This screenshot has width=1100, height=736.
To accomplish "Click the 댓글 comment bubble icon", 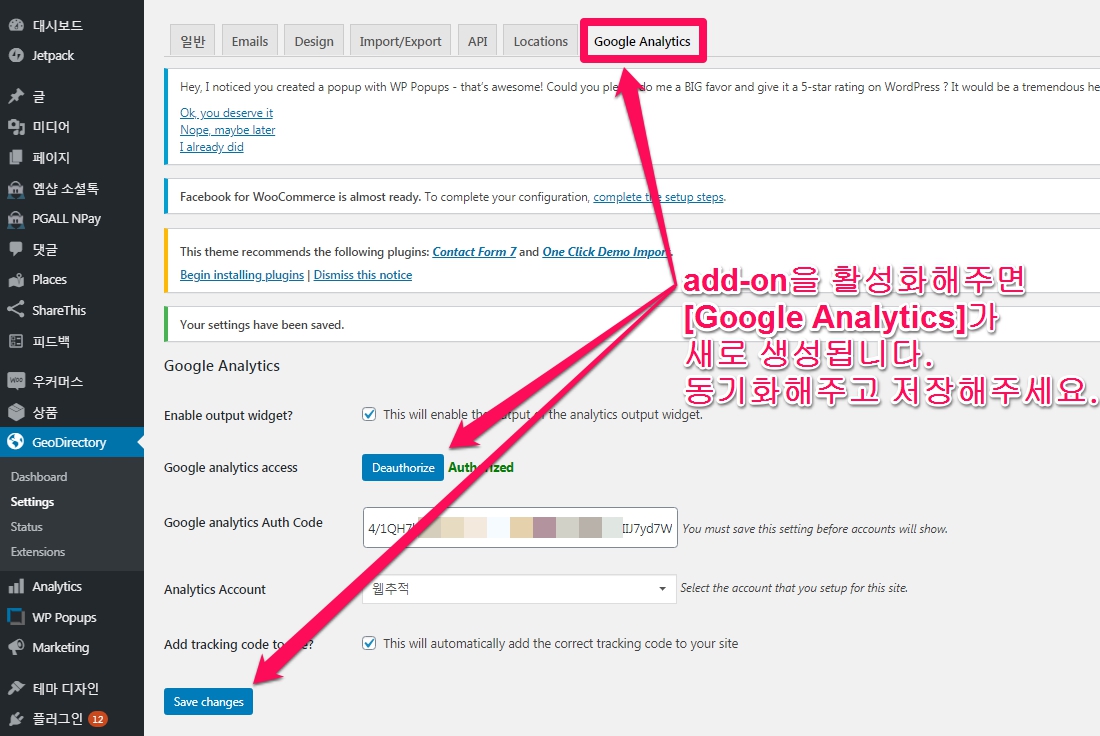I will [15, 249].
